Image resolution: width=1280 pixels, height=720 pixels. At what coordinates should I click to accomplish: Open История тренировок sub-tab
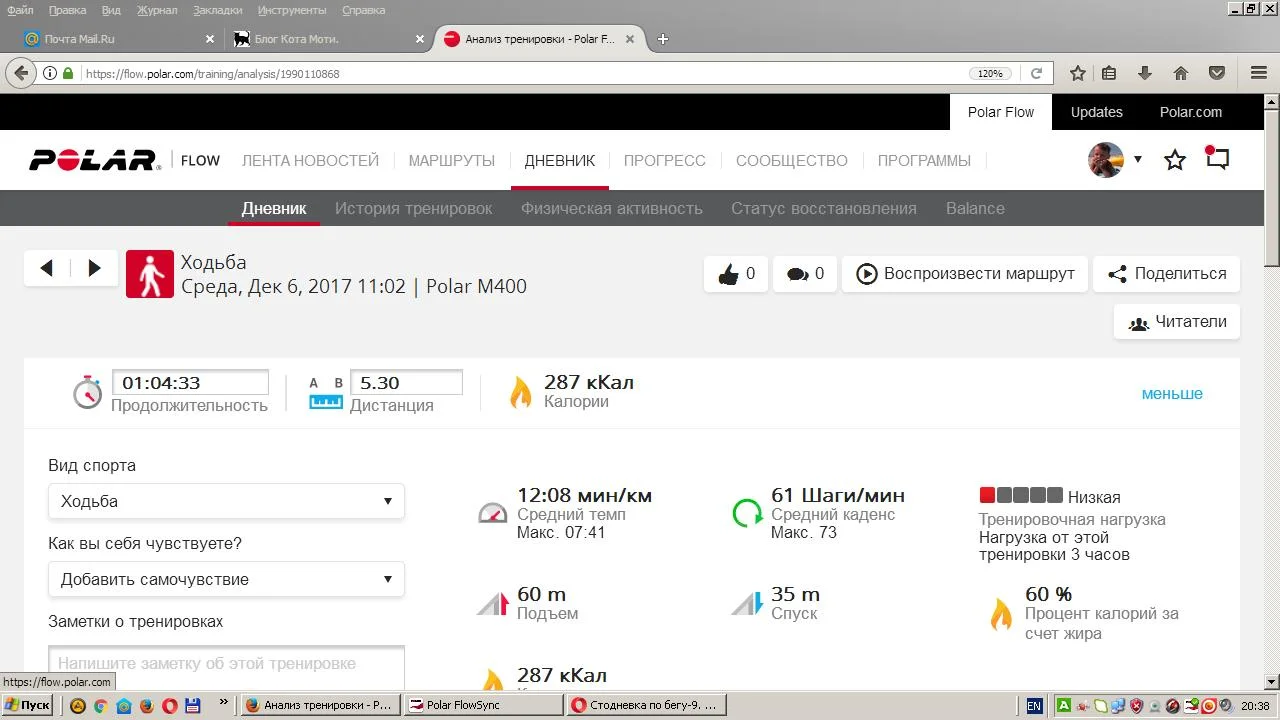pos(414,208)
